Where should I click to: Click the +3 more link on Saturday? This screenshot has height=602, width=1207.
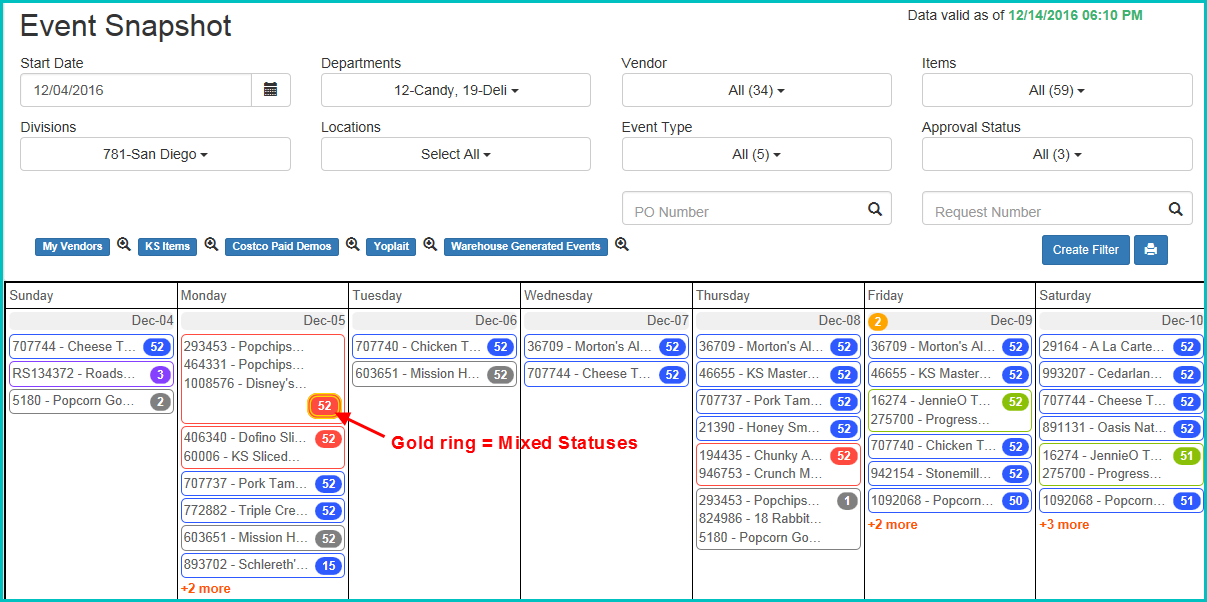[1064, 524]
